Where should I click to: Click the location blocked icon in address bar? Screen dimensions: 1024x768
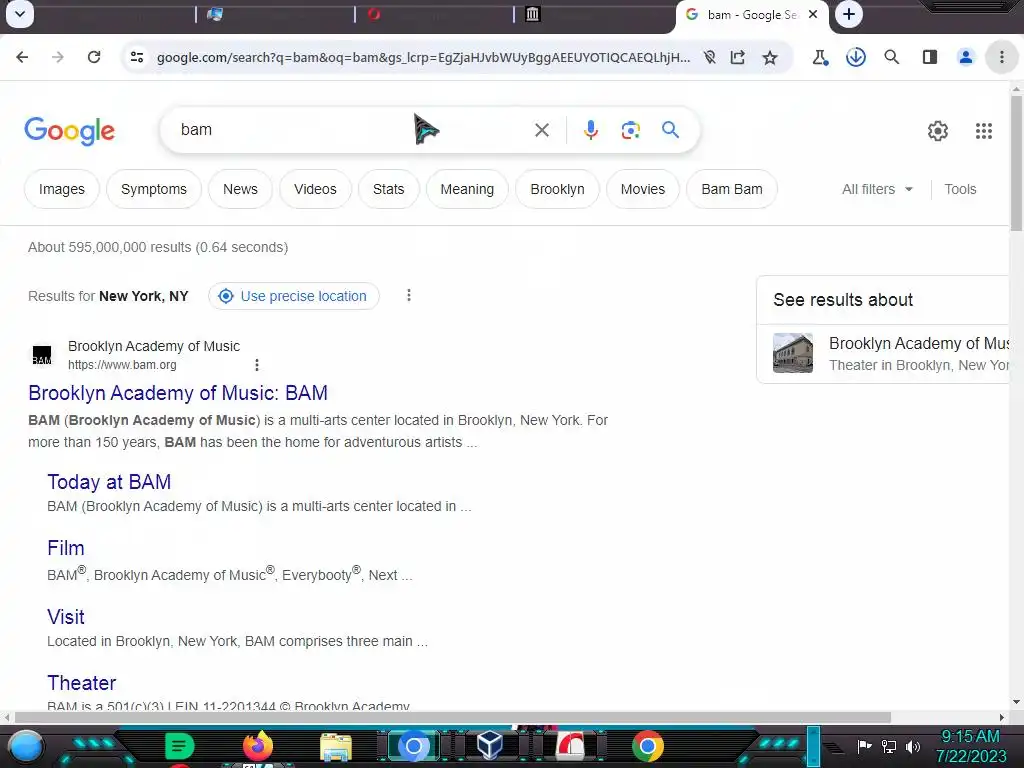710,57
